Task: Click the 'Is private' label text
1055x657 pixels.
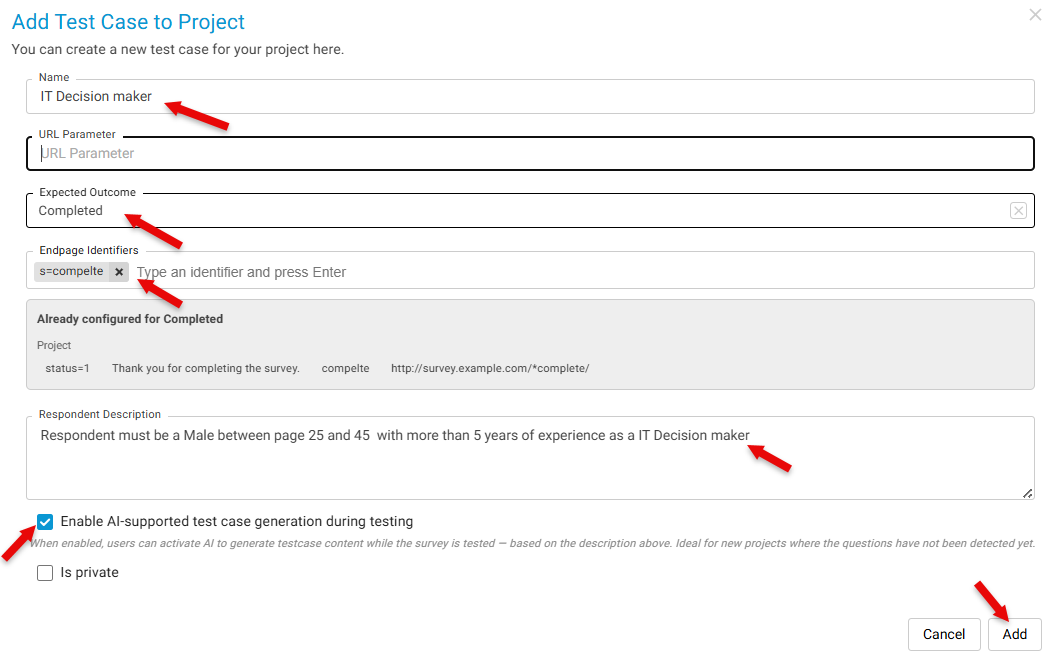Action: click(89, 573)
